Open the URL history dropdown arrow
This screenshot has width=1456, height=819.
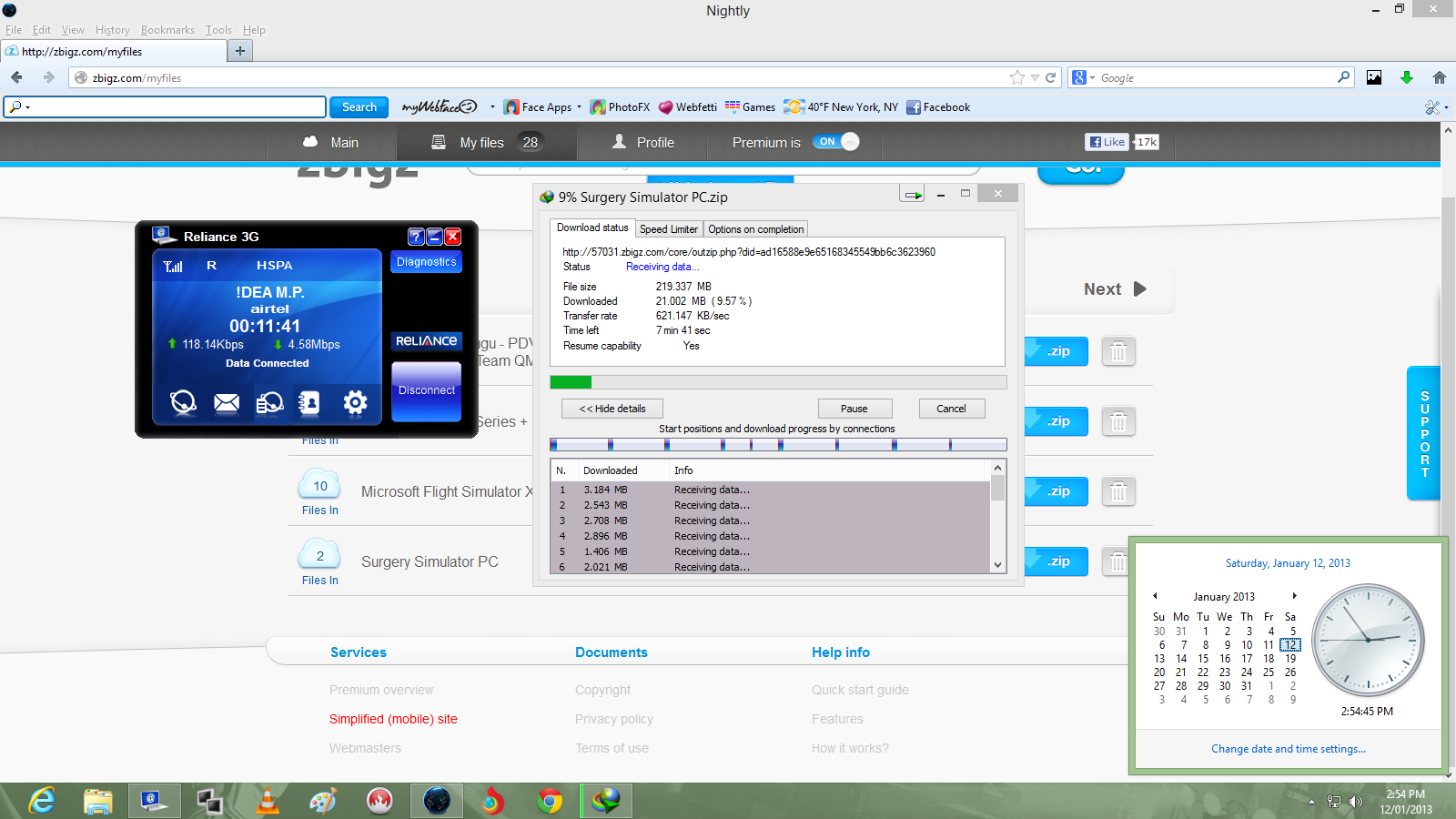point(1035,77)
